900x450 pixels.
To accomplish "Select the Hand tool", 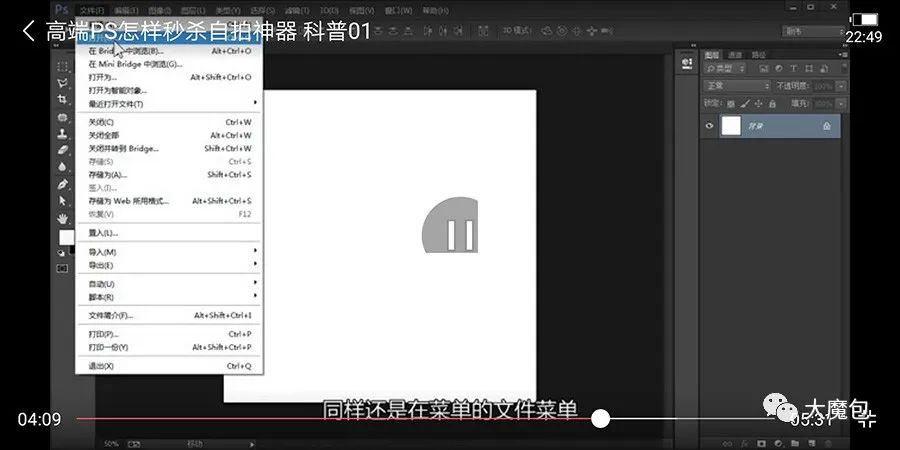I will [x=63, y=218].
